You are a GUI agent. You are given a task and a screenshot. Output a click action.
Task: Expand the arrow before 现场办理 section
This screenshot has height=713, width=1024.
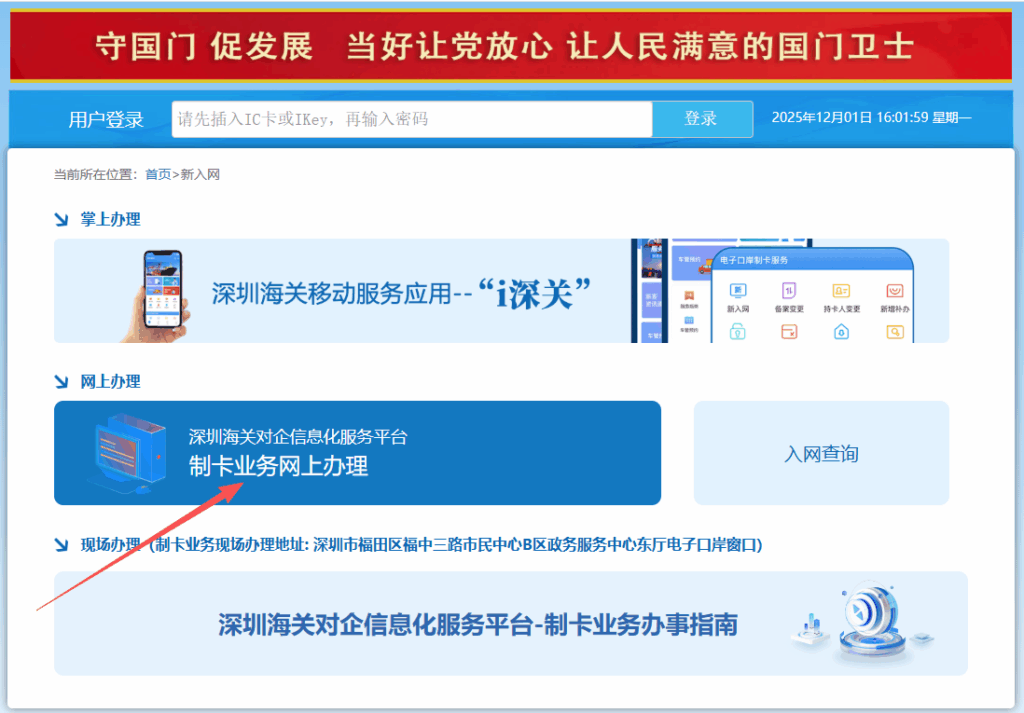[x=60, y=545]
